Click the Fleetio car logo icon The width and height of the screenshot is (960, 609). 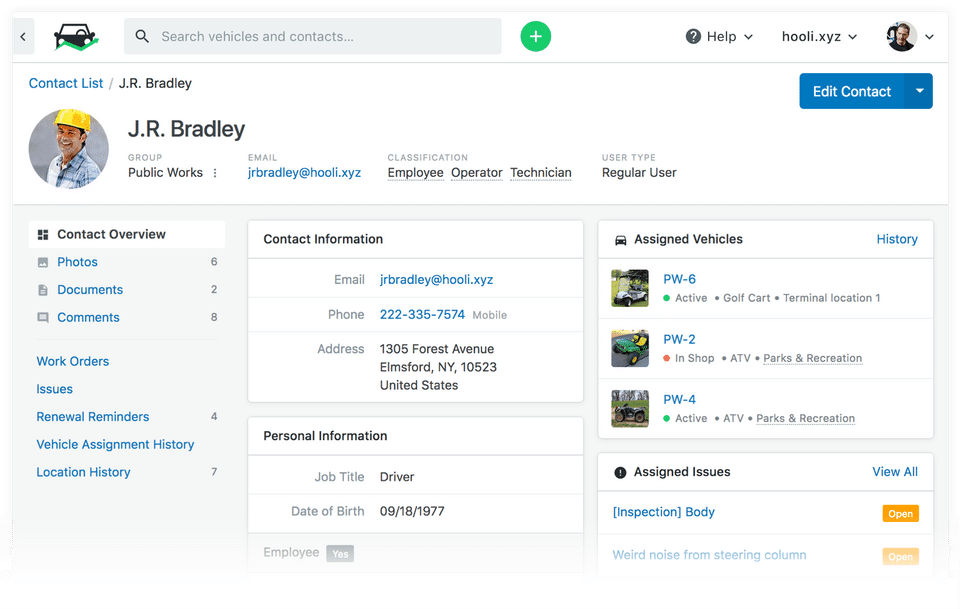pos(76,36)
